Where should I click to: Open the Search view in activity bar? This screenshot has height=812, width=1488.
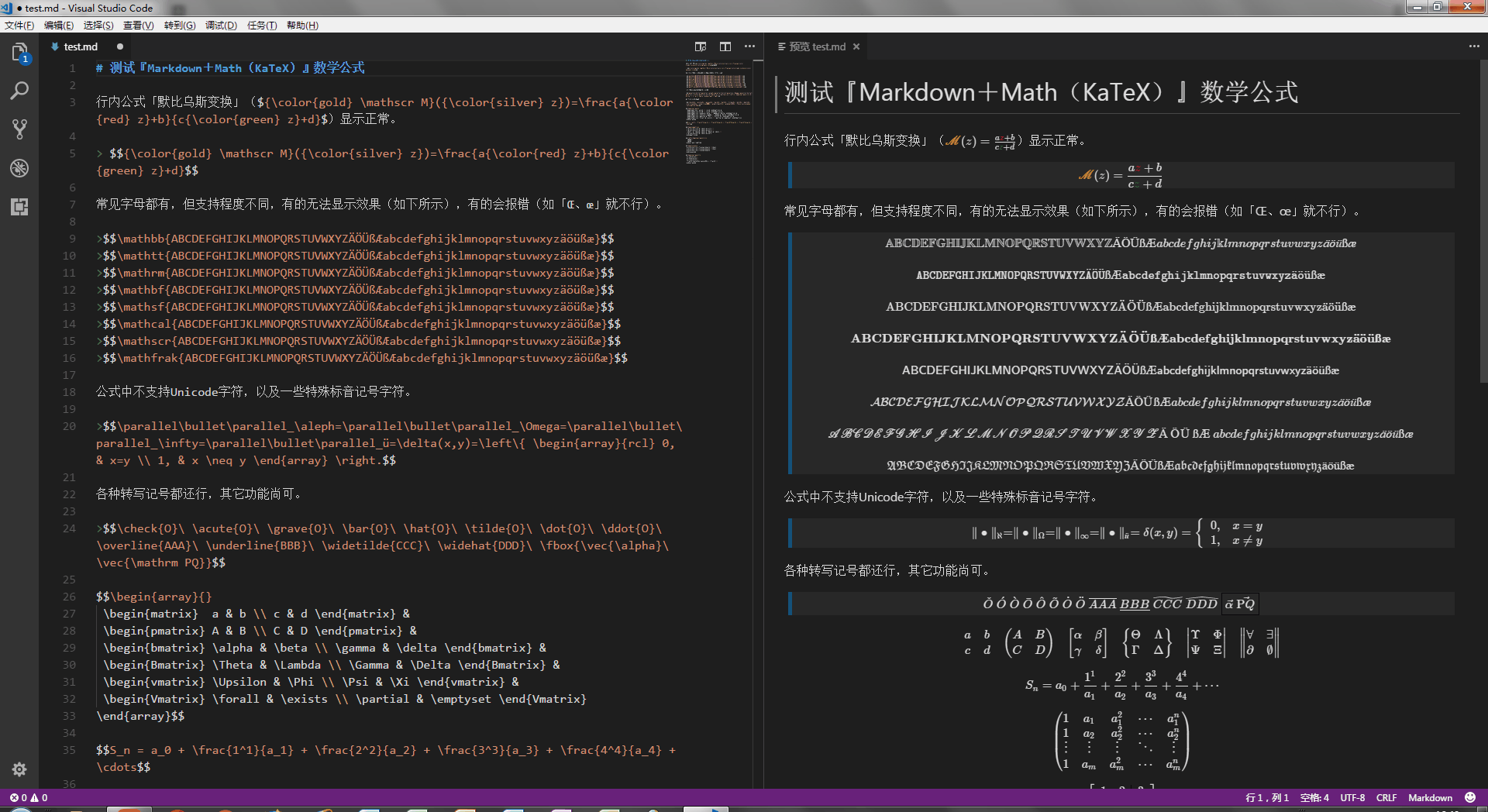pos(19,91)
